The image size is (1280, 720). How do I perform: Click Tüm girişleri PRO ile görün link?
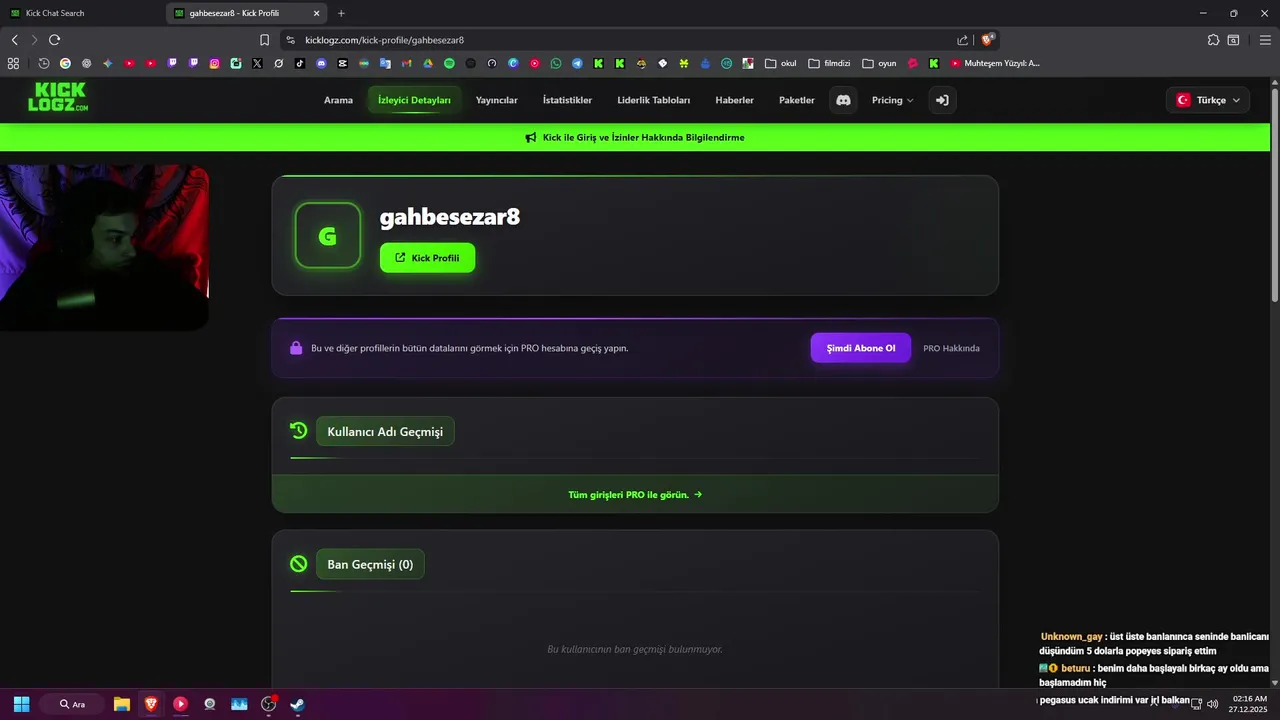click(x=635, y=494)
